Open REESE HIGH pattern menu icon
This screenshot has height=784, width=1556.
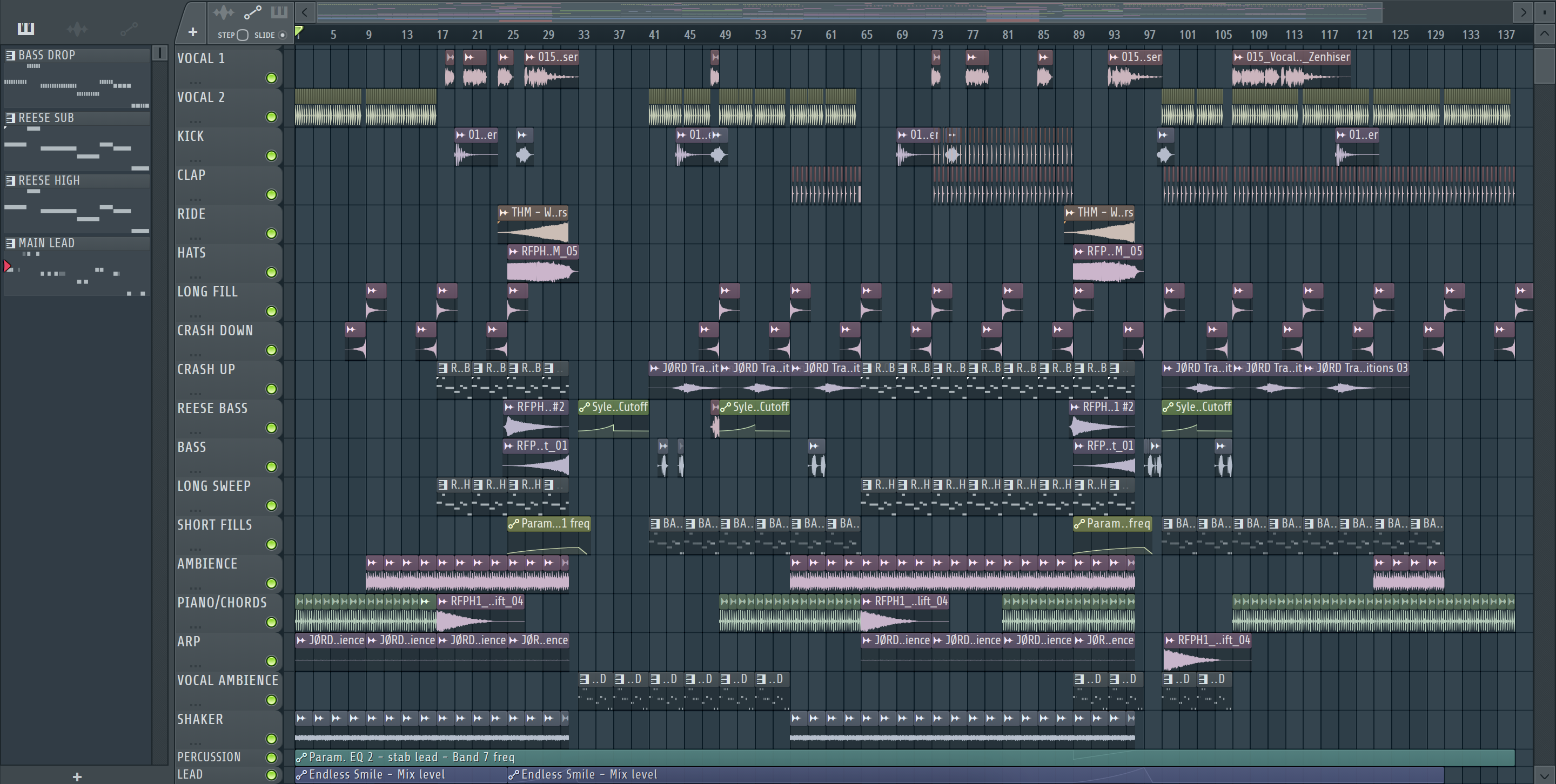pyautogui.click(x=10, y=180)
